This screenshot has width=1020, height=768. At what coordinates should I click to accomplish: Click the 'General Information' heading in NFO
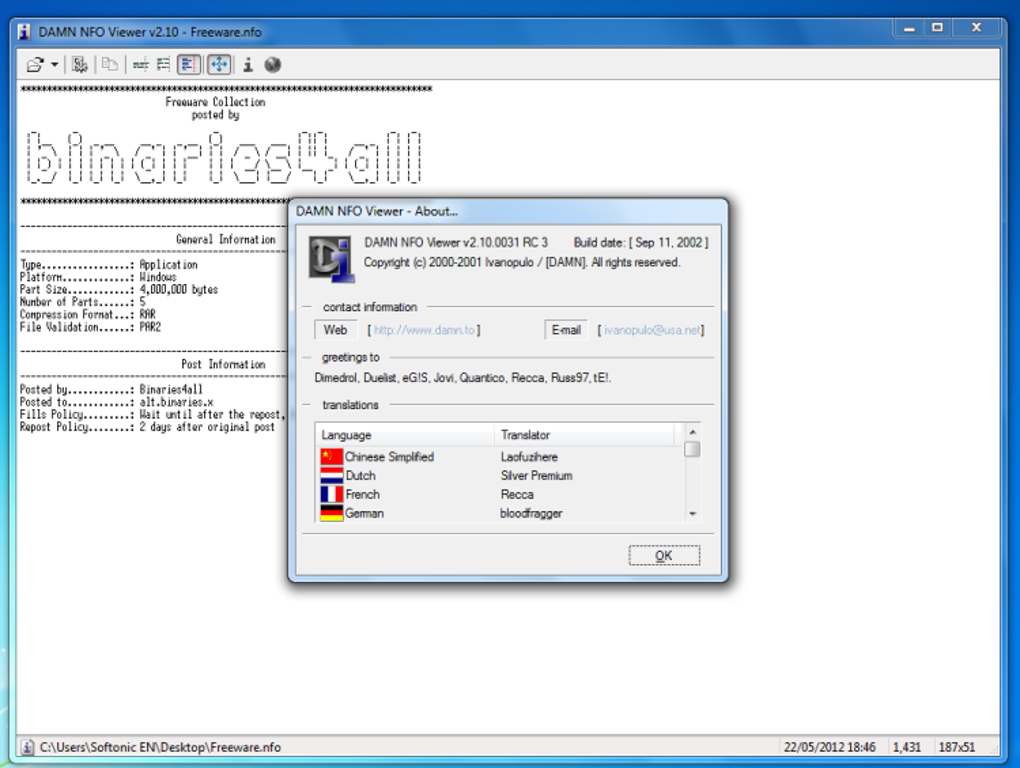[226, 239]
